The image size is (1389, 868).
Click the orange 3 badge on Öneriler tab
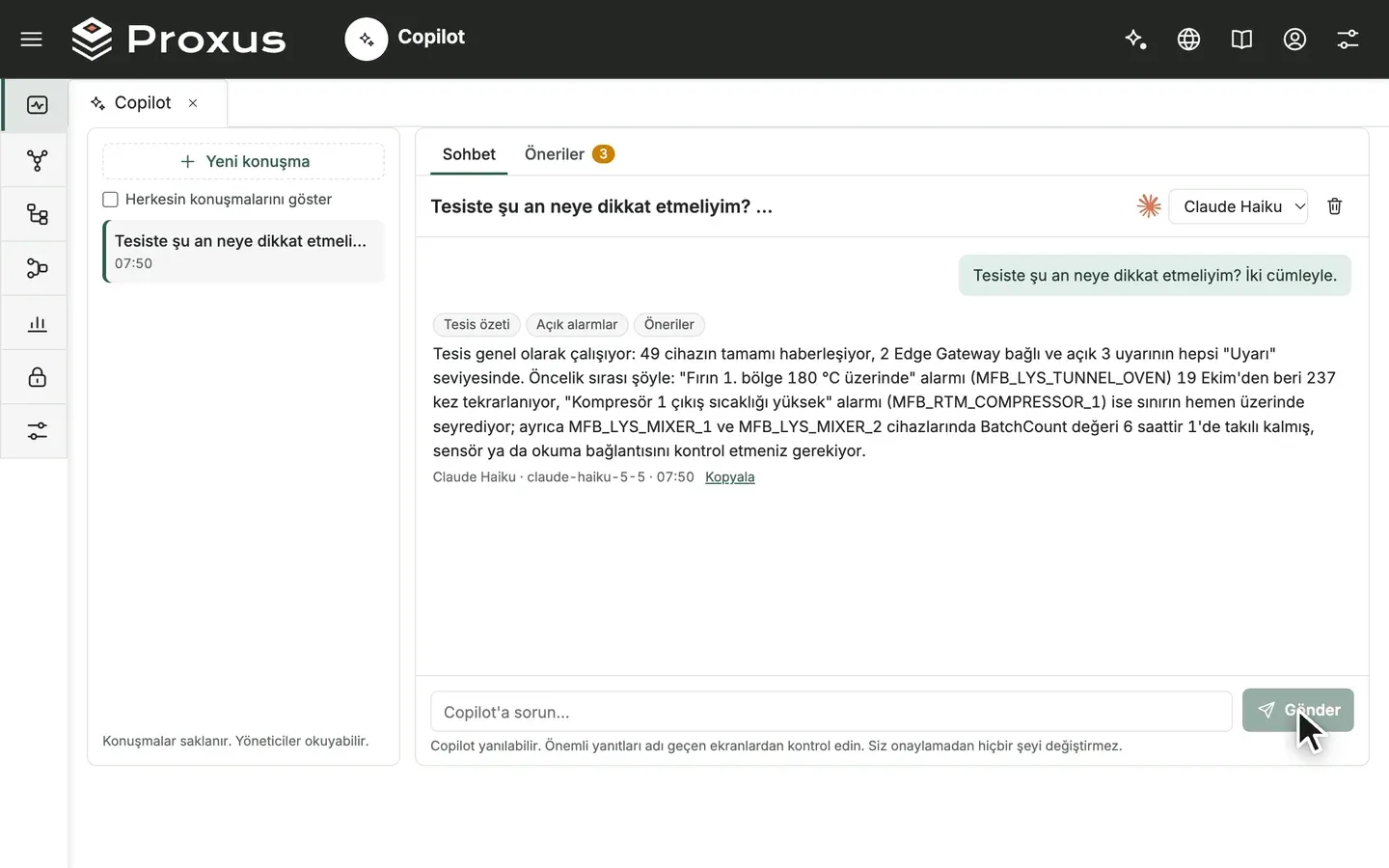point(603,154)
